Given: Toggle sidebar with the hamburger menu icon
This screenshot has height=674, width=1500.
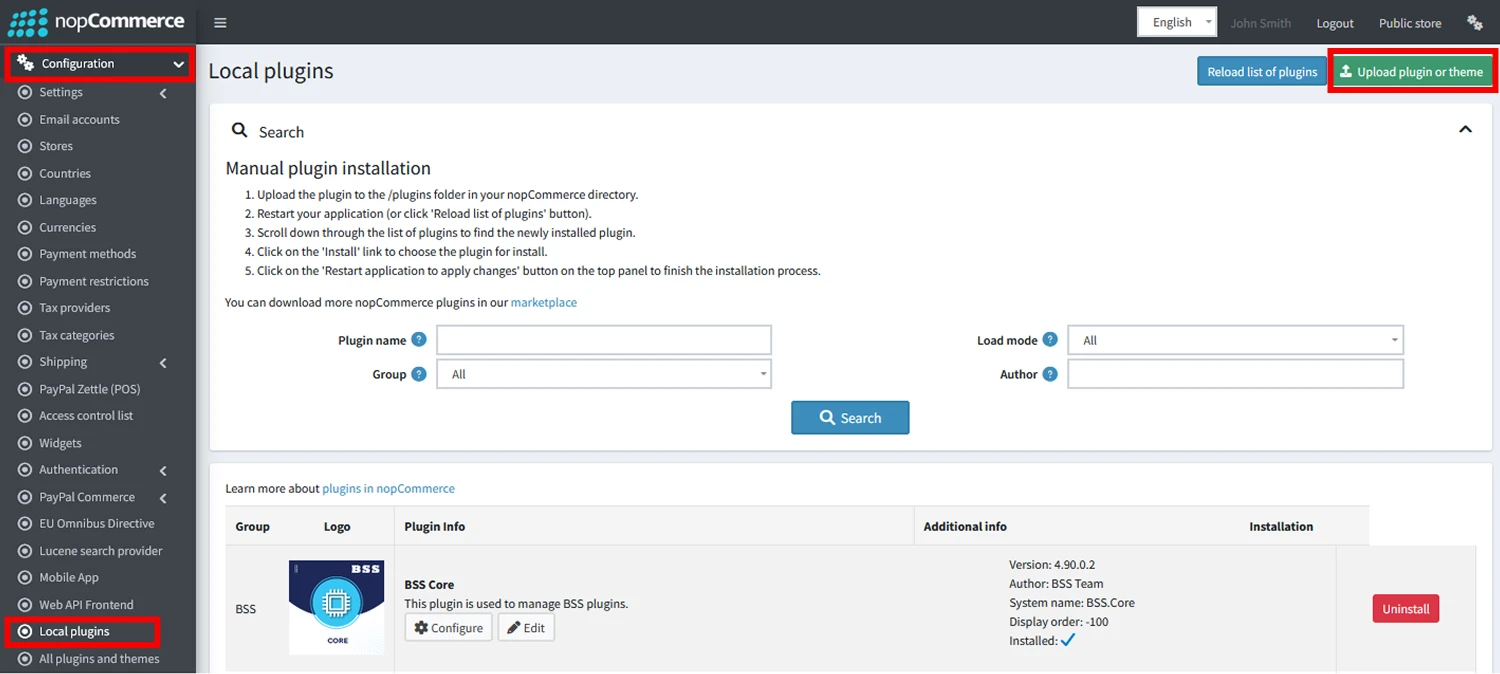Looking at the screenshot, I should (x=220, y=23).
